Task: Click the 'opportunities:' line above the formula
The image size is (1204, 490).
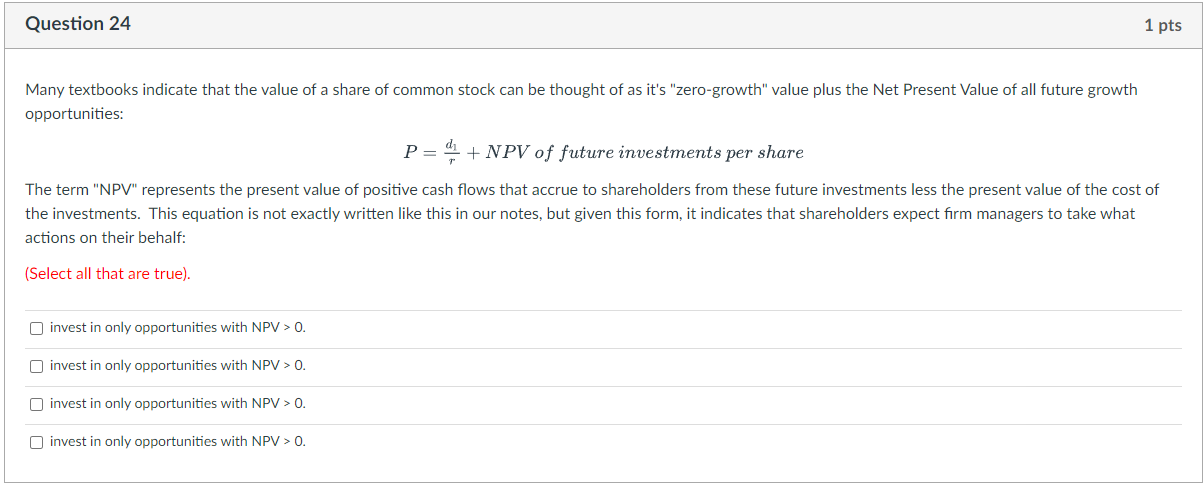Action: point(74,115)
